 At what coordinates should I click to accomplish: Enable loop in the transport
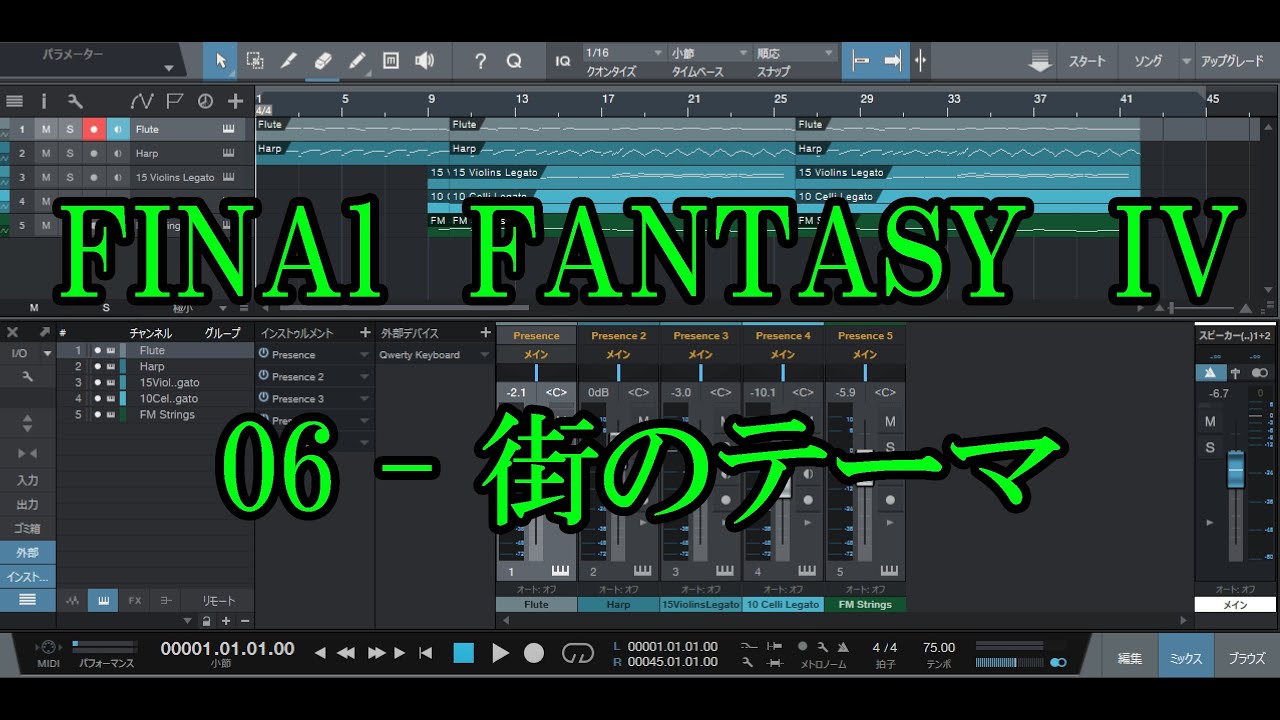[x=577, y=653]
